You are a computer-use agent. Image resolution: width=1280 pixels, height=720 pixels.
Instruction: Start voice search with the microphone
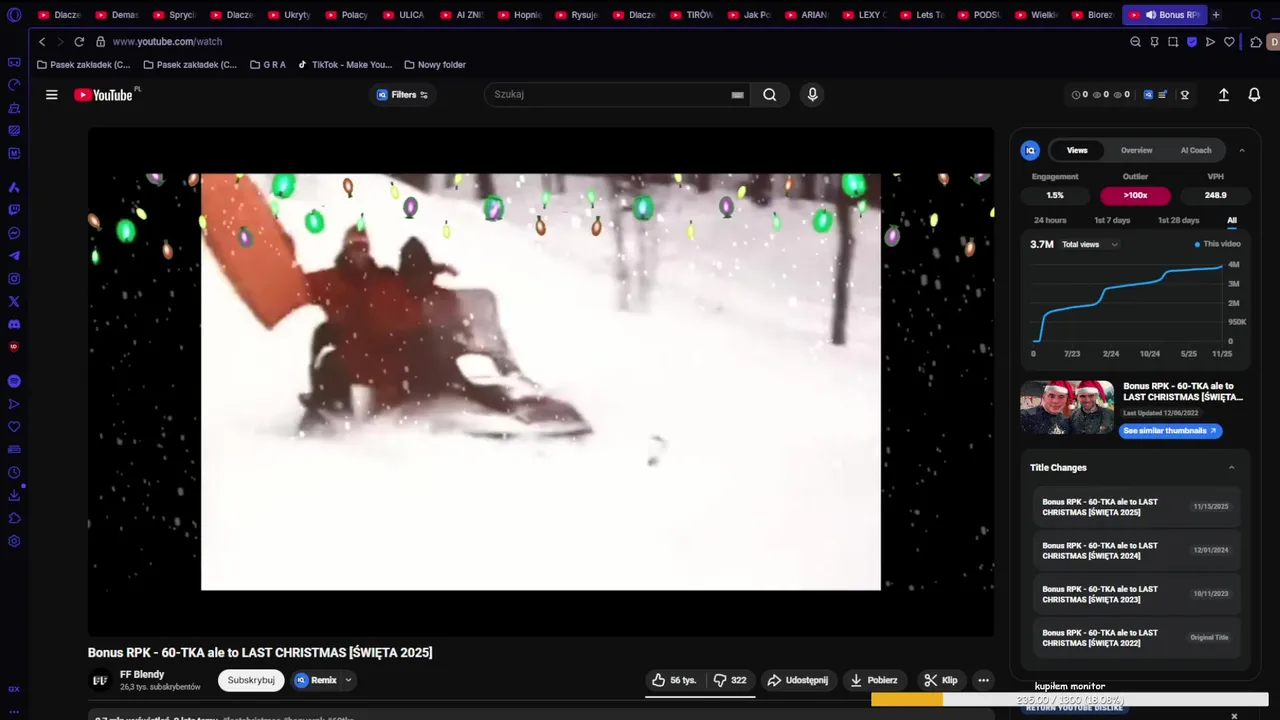pos(812,95)
